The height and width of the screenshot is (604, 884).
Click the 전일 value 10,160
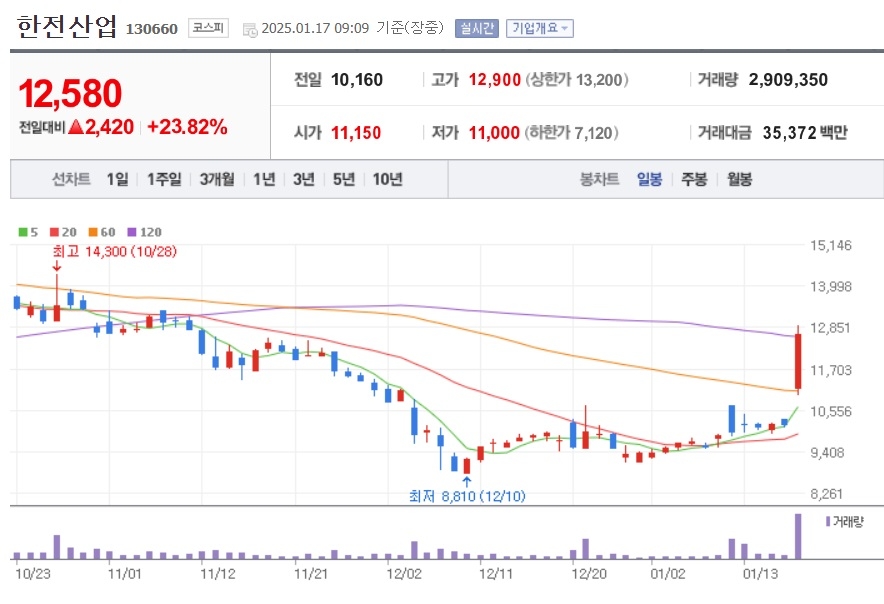[357, 80]
